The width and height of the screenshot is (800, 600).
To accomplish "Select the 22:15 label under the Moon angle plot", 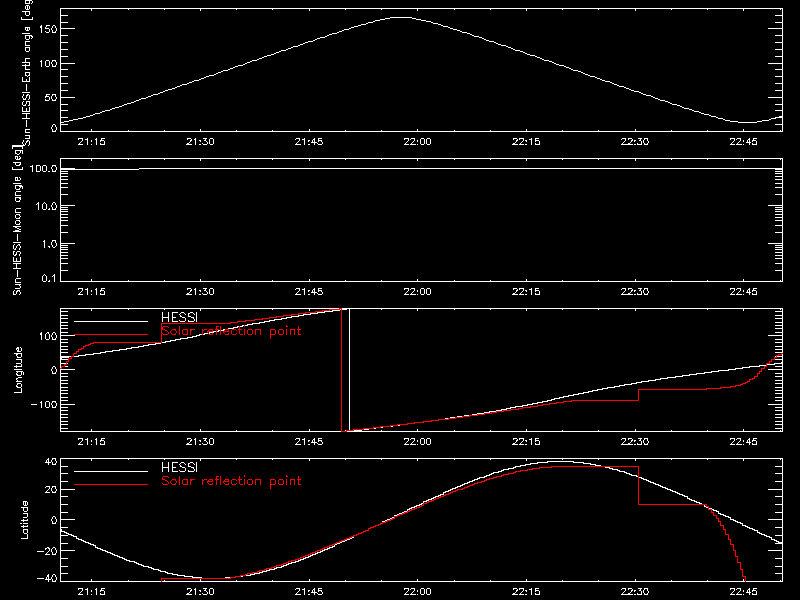I will click(x=526, y=292).
